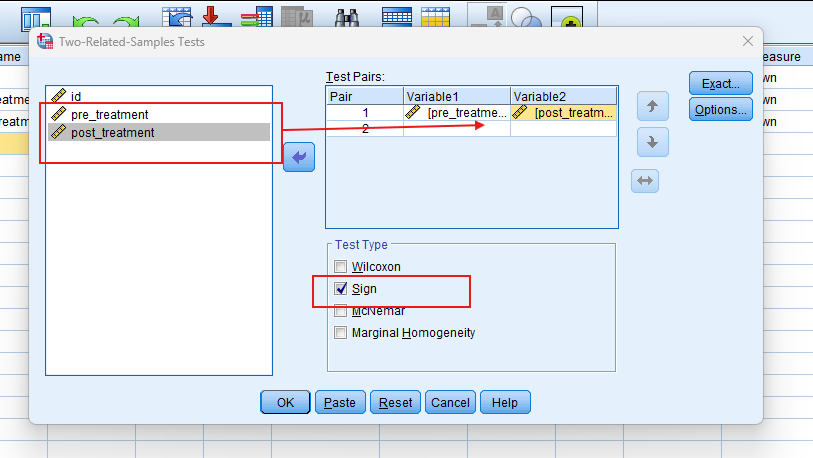Open the Options... dialog

click(x=720, y=109)
